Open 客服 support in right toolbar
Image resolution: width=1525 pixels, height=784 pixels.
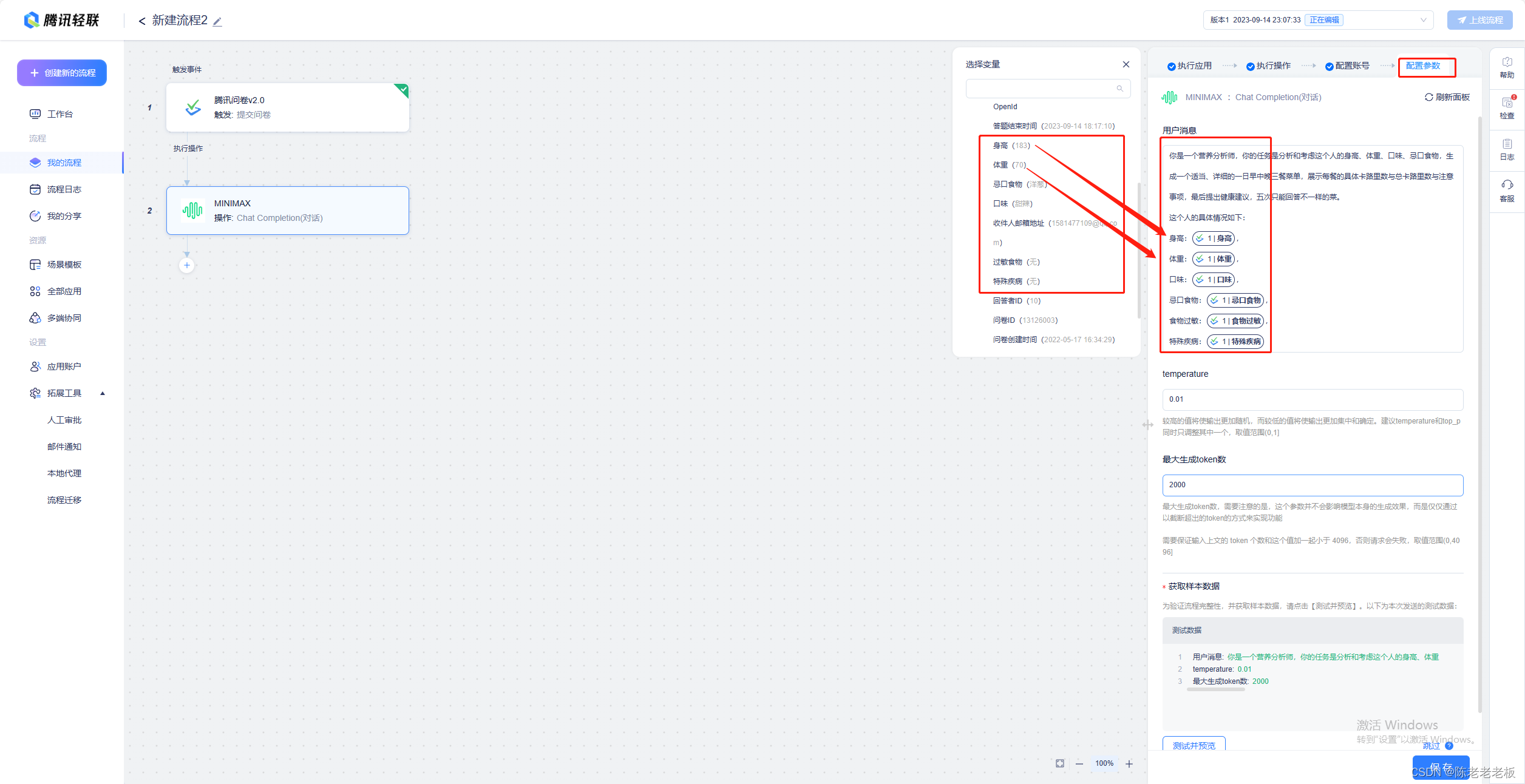click(1507, 191)
